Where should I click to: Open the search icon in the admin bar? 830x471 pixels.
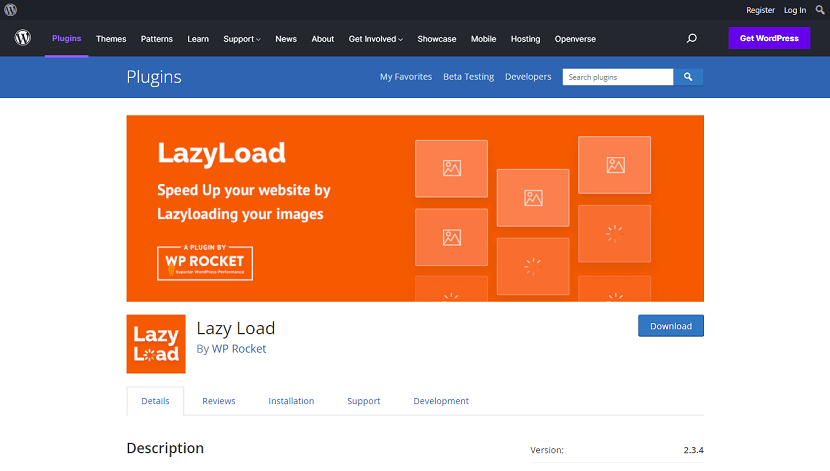tap(820, 10)
